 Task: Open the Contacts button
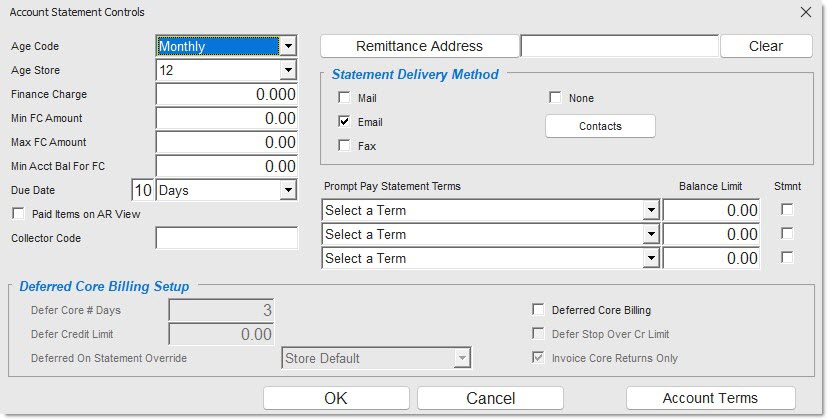pyautogui.click(x=600, y=126)
